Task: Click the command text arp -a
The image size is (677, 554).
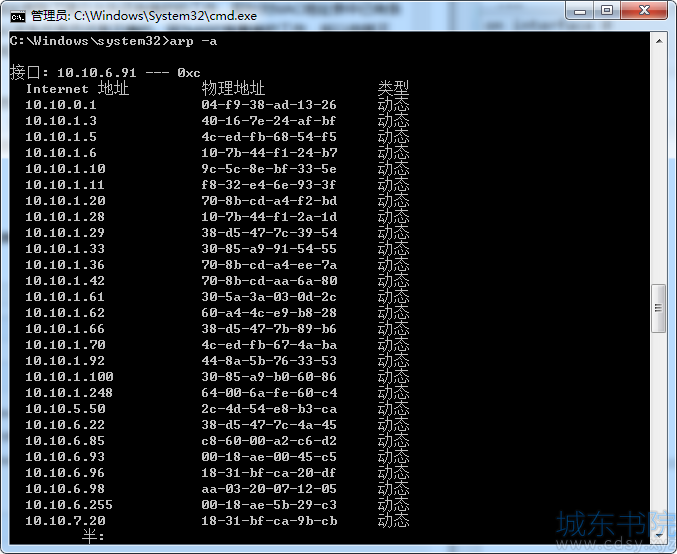Action: coord(193,41)
